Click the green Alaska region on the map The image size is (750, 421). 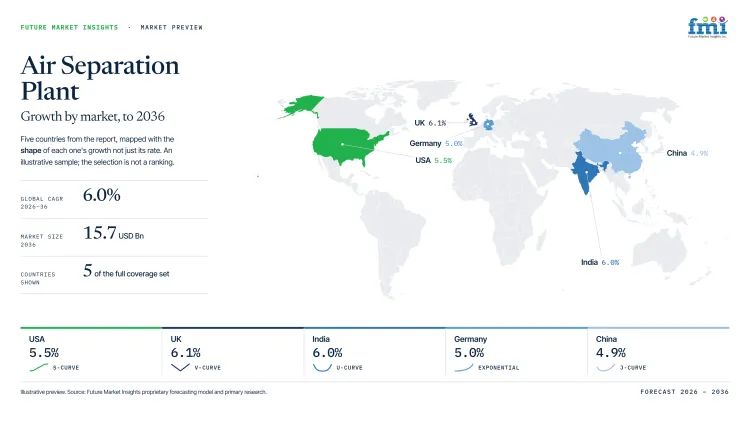pos(301,106)
